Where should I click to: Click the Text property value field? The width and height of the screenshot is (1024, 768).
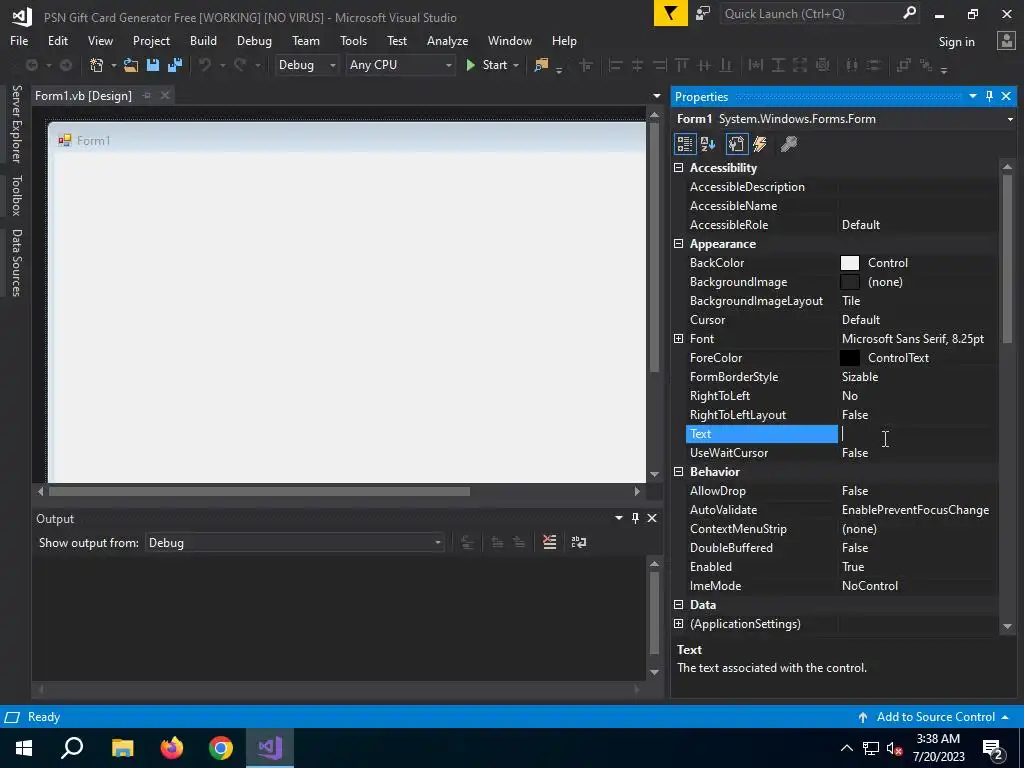click(918, 434)
